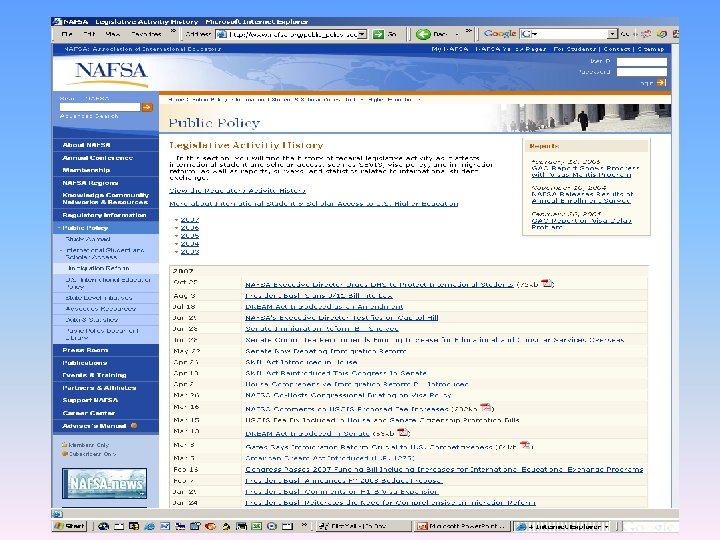
Task: Open the Feb 15 Congress Passes 2007 Funding Bill link
Action: (x=444, y=469)
